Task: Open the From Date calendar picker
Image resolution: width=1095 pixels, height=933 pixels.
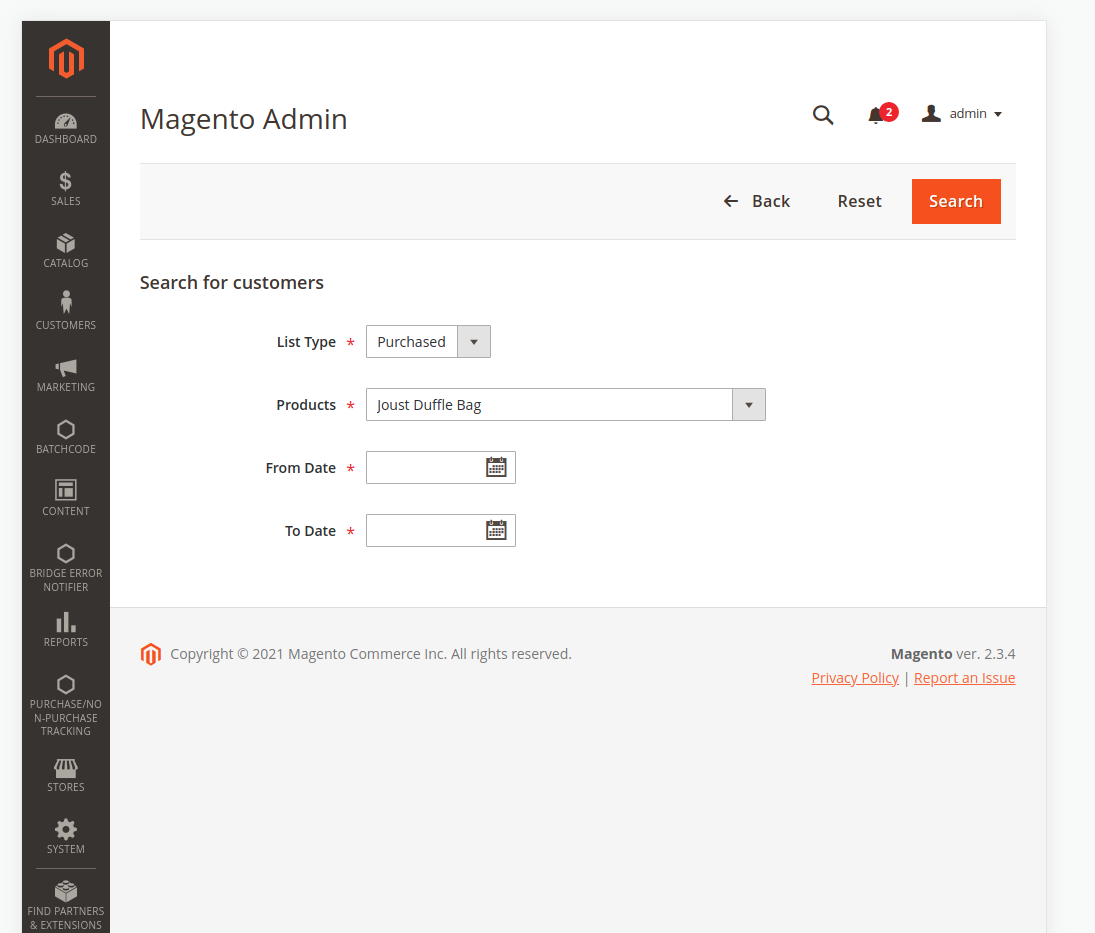Action: click(496, 467)
